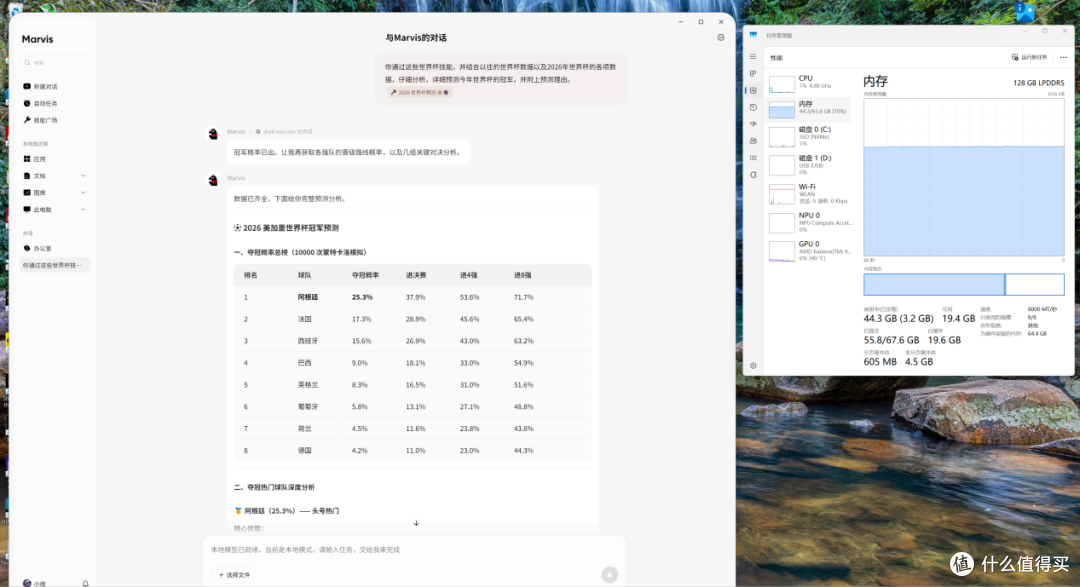Click the 德国 row's 44.3% value
The image size is (1080, 587).
(x=523, y=451)
